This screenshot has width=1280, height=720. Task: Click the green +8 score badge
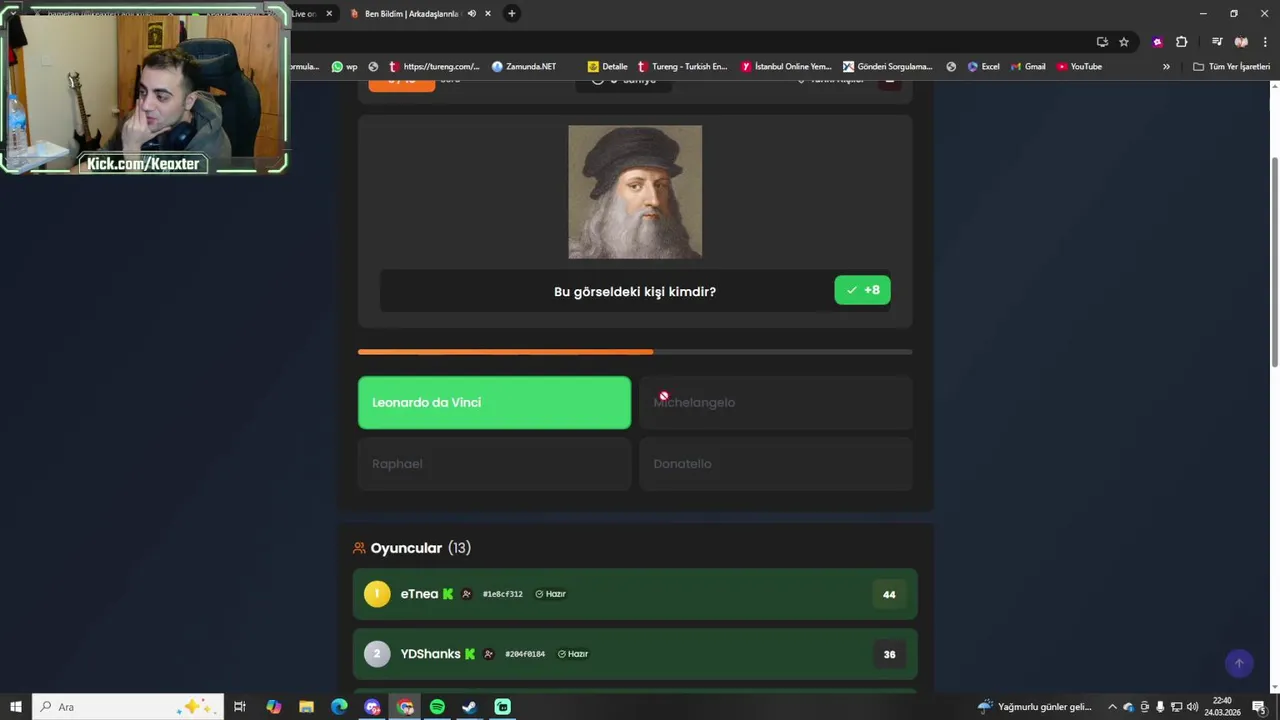pyautogui.click(x=862, y=290)
